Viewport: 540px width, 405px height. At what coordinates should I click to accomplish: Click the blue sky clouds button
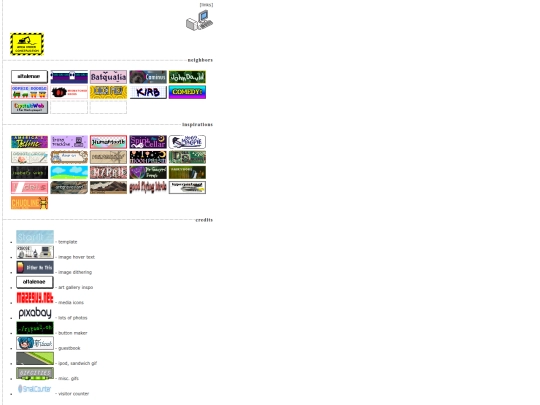point(69,172)
